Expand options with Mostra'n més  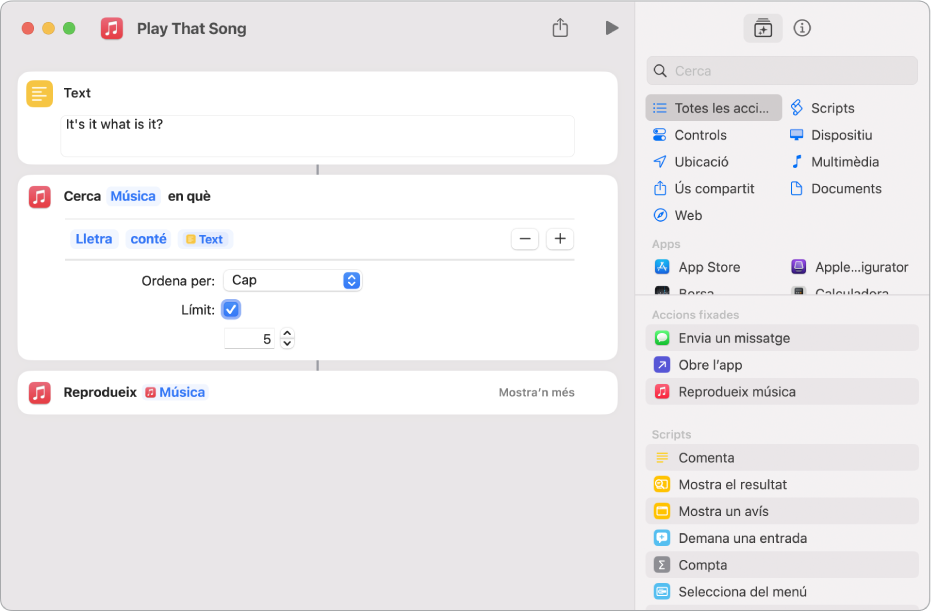pos(537,392)
